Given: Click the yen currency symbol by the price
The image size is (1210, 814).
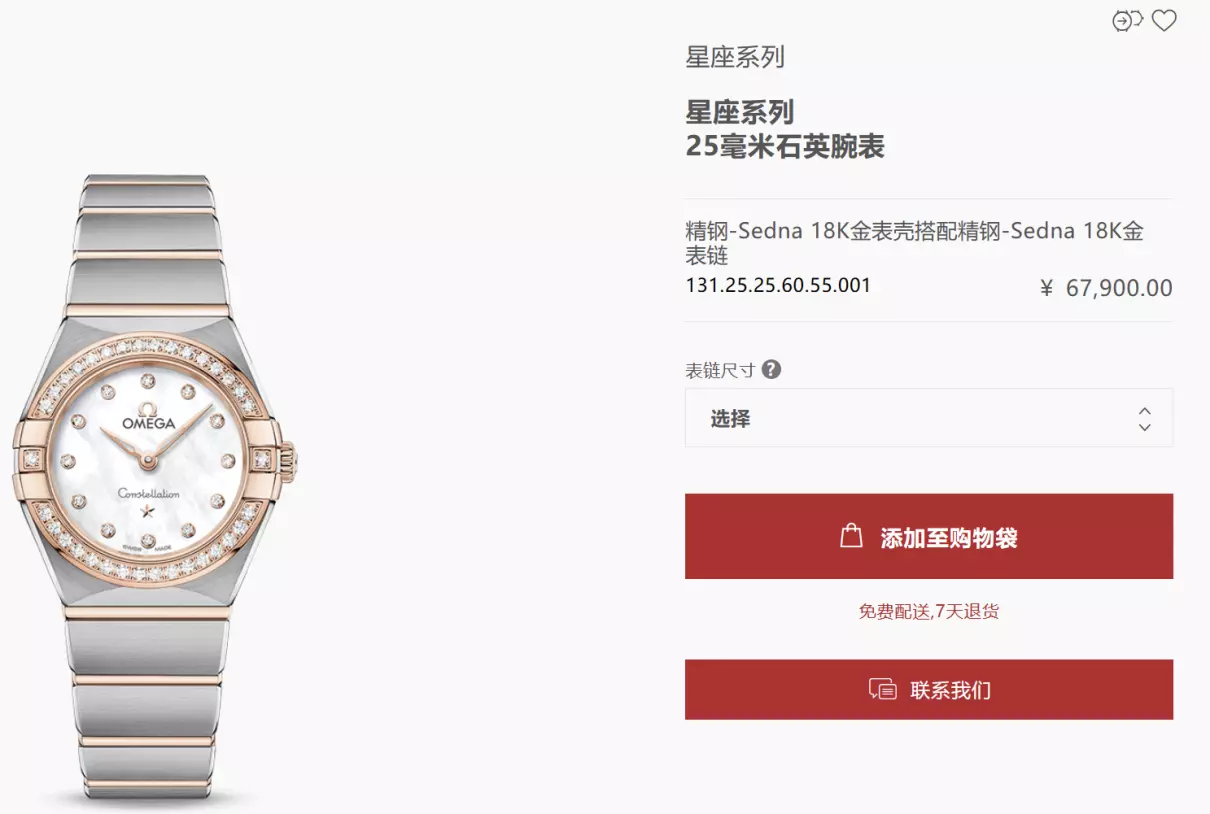Looking at the screenshot, I should pos(1046,288).
